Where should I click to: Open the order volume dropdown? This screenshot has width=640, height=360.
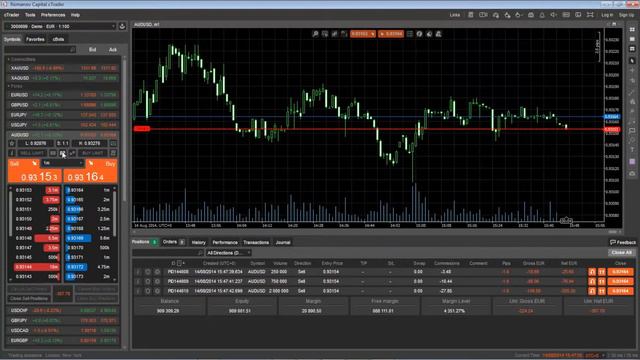(62, 163)
